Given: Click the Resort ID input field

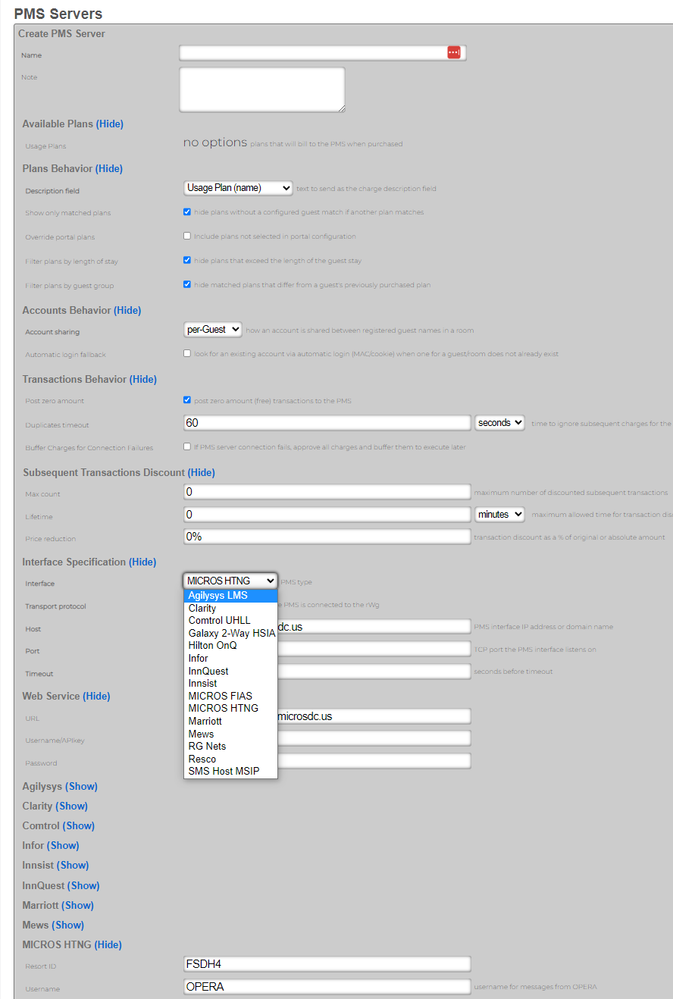Looking at the screenshot, I should point(327,964).
